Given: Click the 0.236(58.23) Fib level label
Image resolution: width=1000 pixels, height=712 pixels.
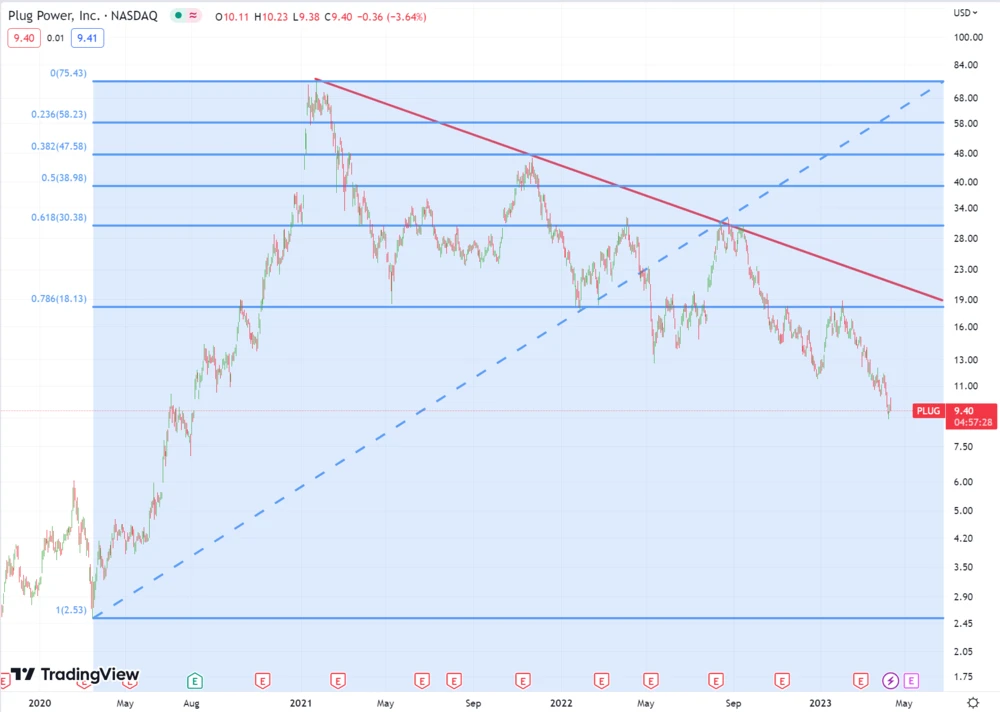Looking at the screenshot, I should click(59, 114).
